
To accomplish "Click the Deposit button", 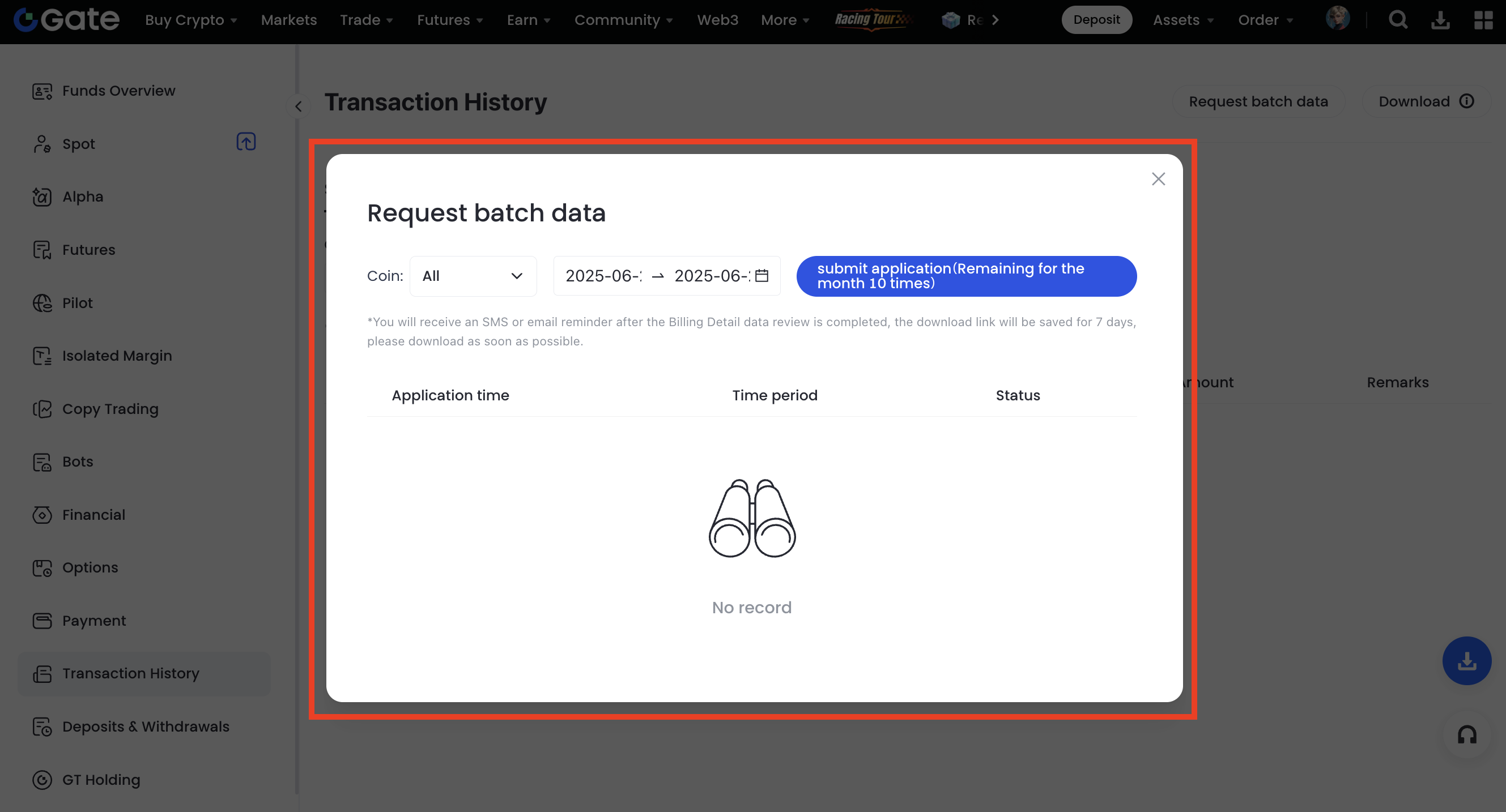I will tap(1096, 20).
